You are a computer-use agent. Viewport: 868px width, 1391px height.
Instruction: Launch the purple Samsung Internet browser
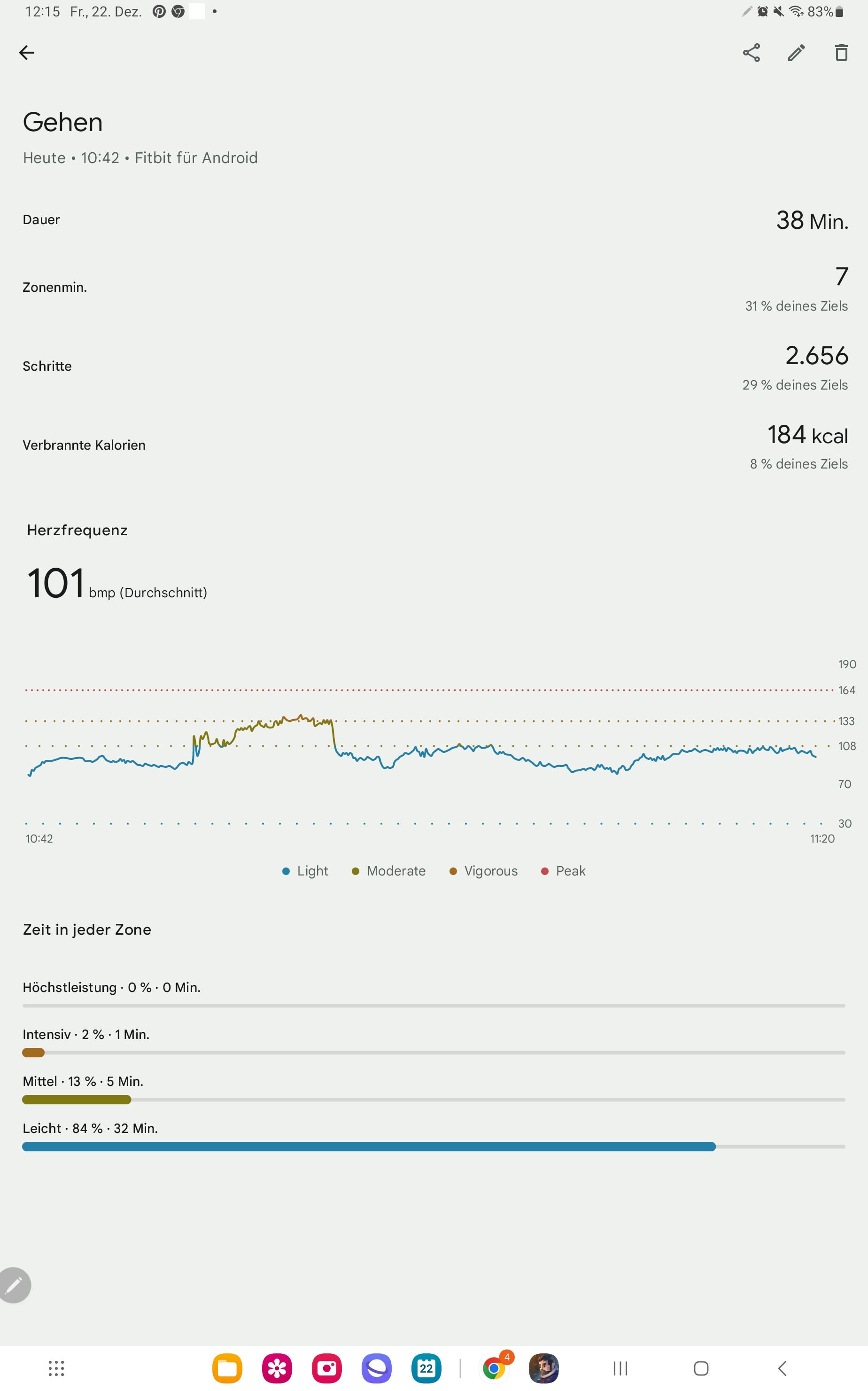(x=377, y=1368)
